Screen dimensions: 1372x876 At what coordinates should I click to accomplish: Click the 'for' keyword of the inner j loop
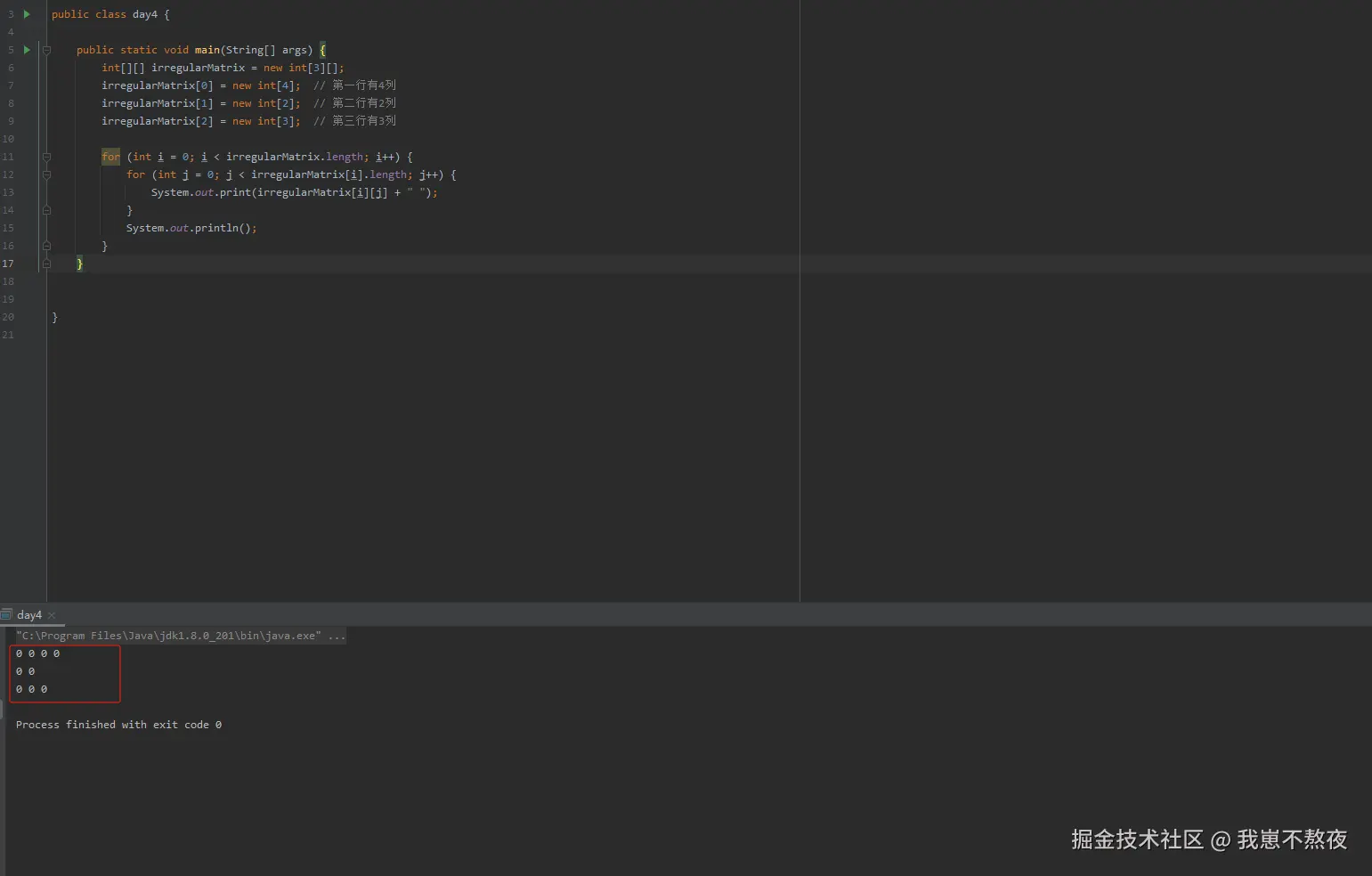135,174
